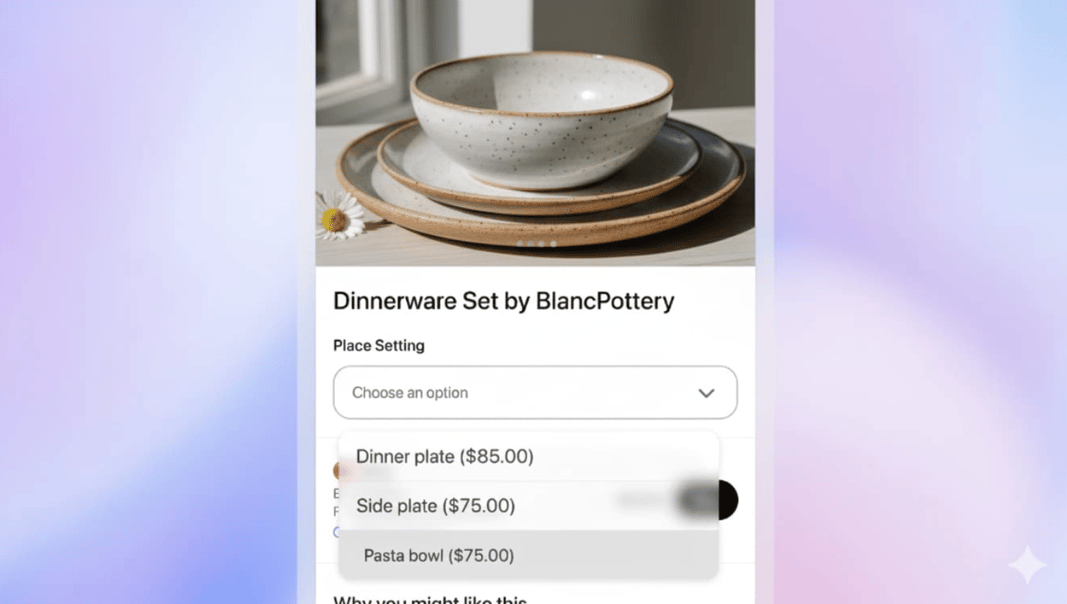This screenshot has height=604, width=1067.
Task: Open the dinnerware product photo
Action: [535, 133]
